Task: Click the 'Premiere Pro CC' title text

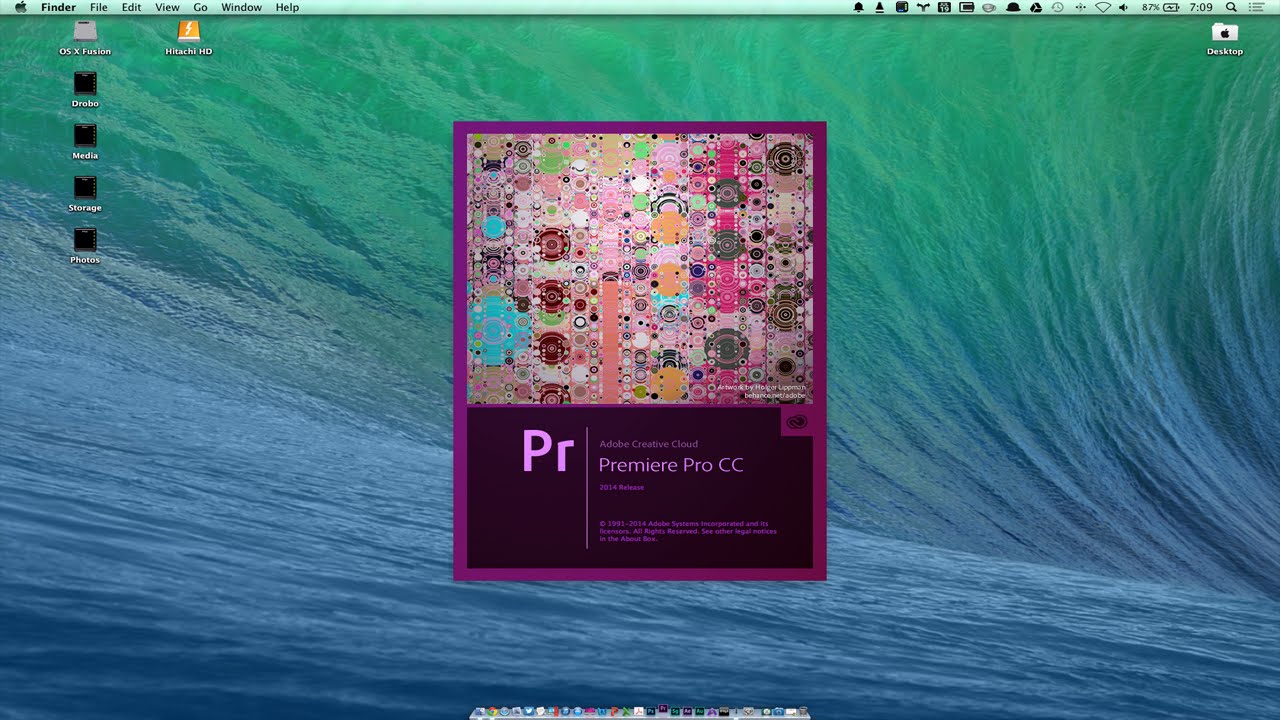Action: (671, 465)
